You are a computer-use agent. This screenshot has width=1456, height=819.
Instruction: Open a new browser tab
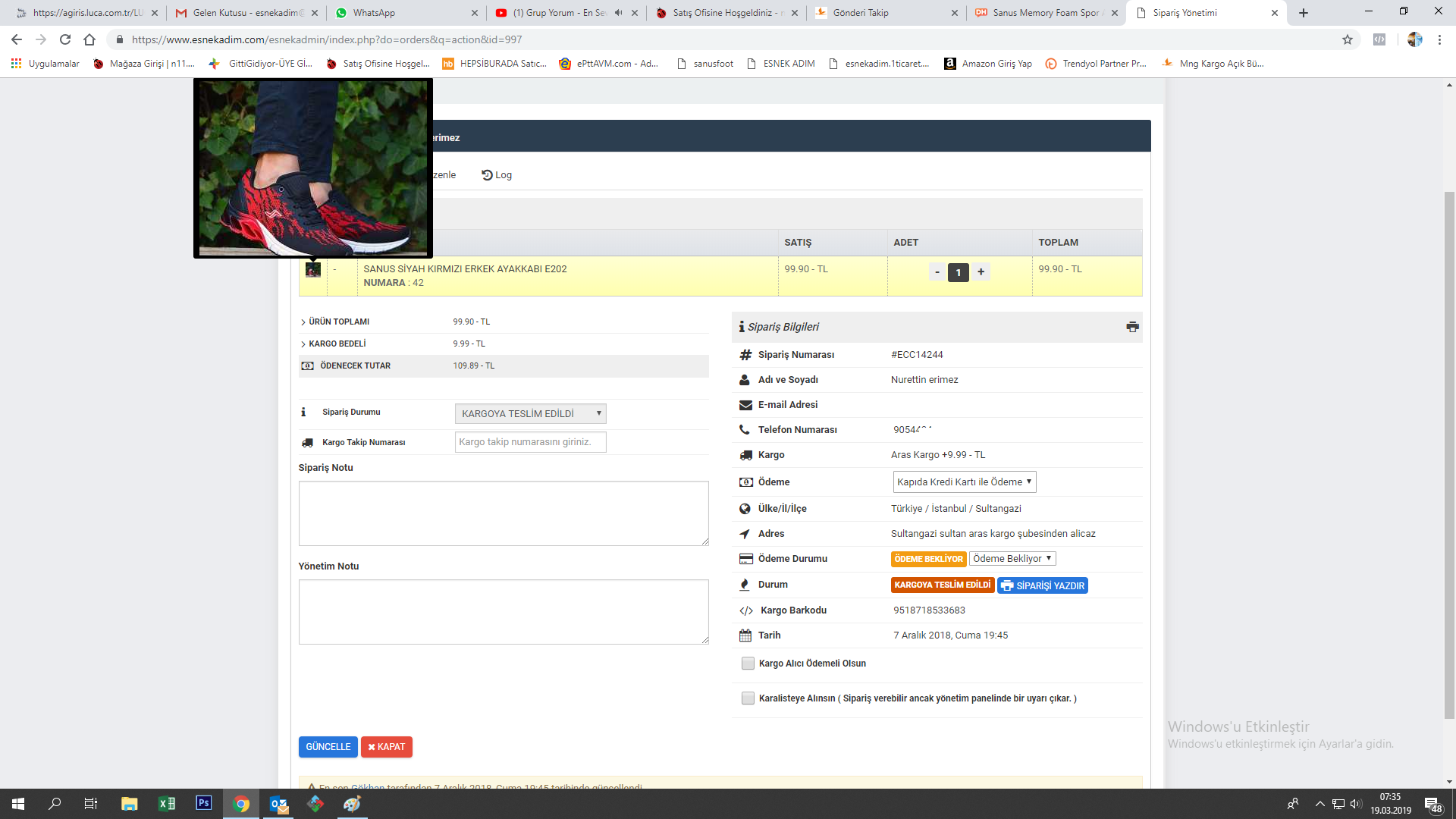pos(1304,13)
